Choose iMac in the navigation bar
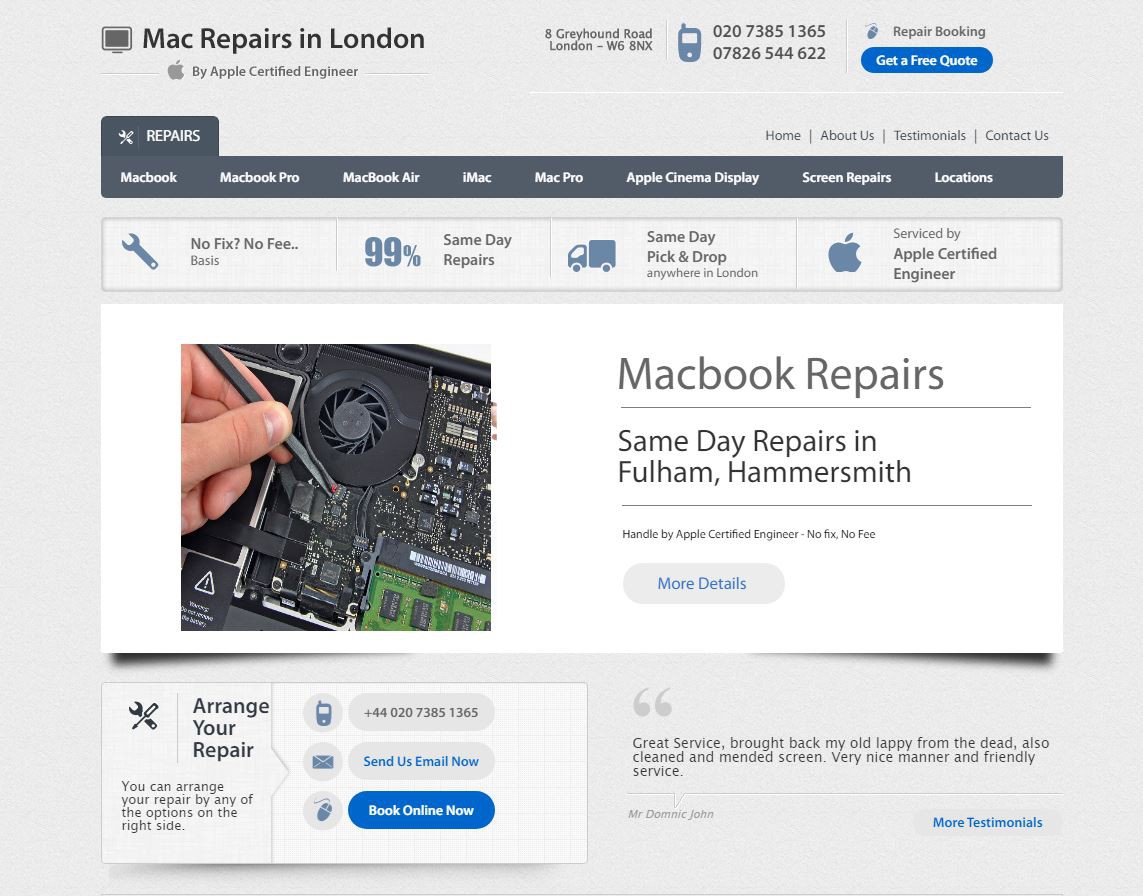 click(x=477, y=177)
